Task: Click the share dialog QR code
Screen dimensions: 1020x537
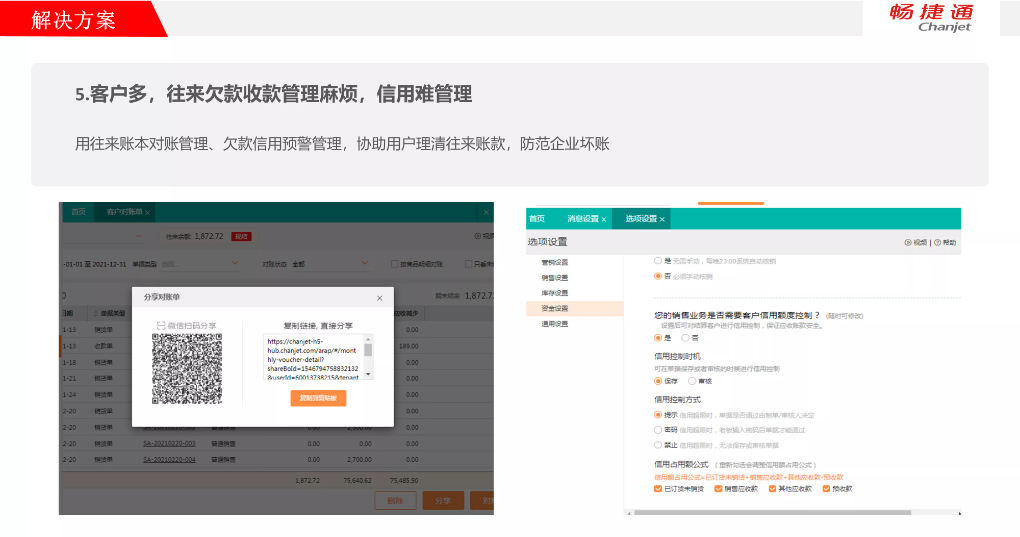Action: 187,369
